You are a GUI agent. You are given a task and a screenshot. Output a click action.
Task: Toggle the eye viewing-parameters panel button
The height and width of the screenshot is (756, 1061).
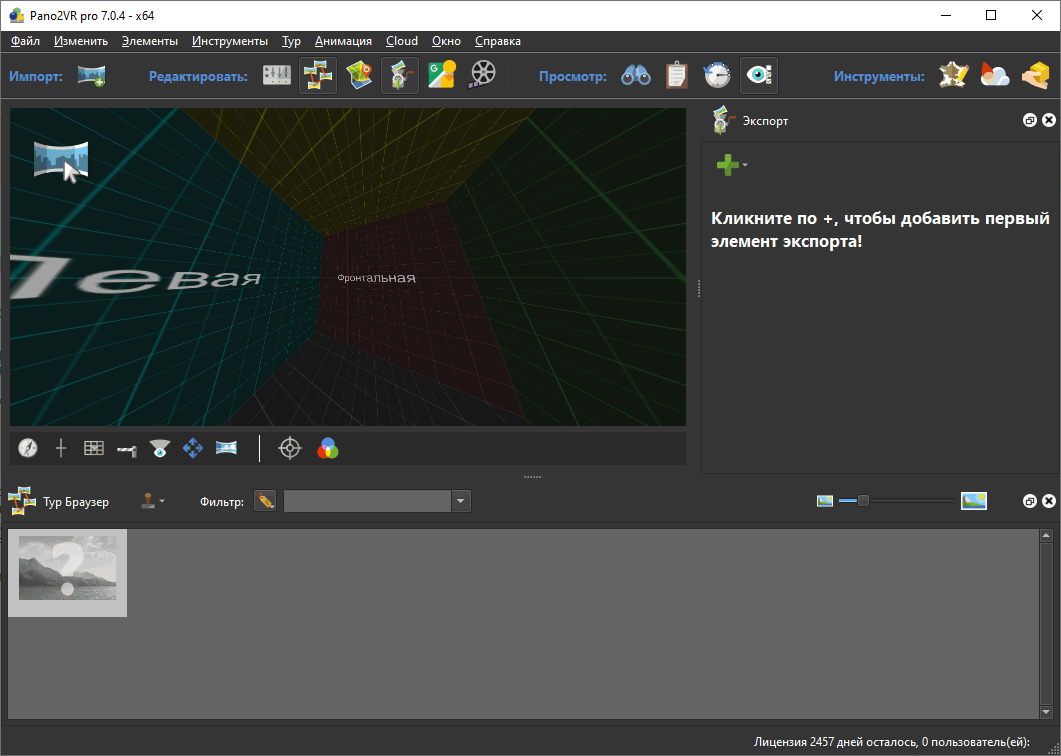point(759,76)
